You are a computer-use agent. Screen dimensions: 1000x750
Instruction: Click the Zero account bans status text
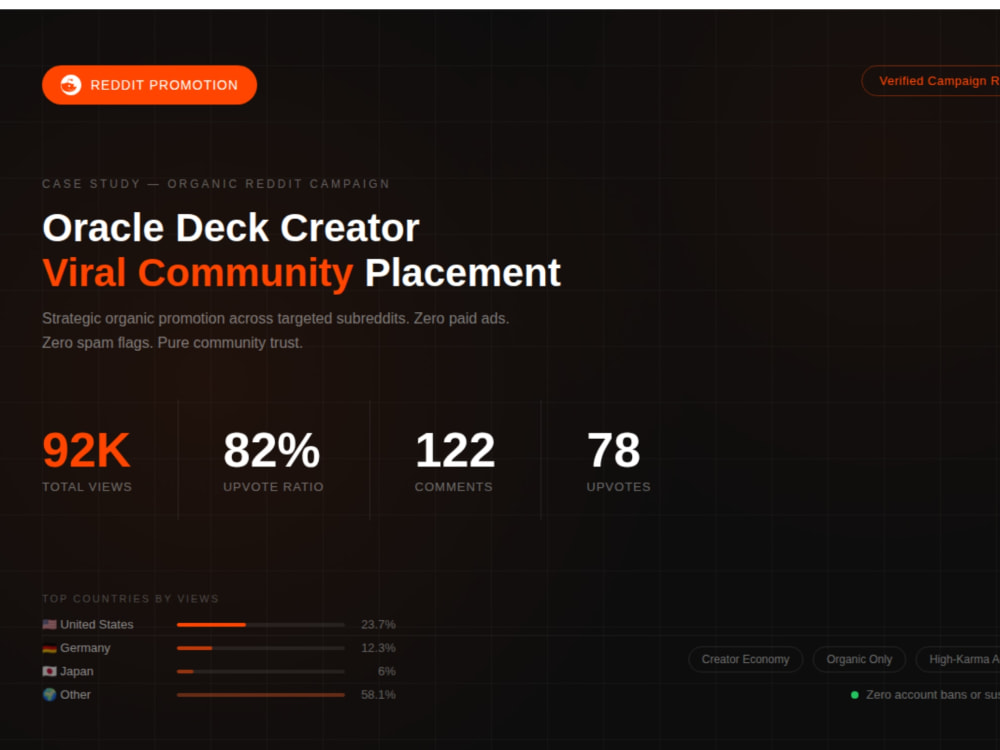[932, 695]
